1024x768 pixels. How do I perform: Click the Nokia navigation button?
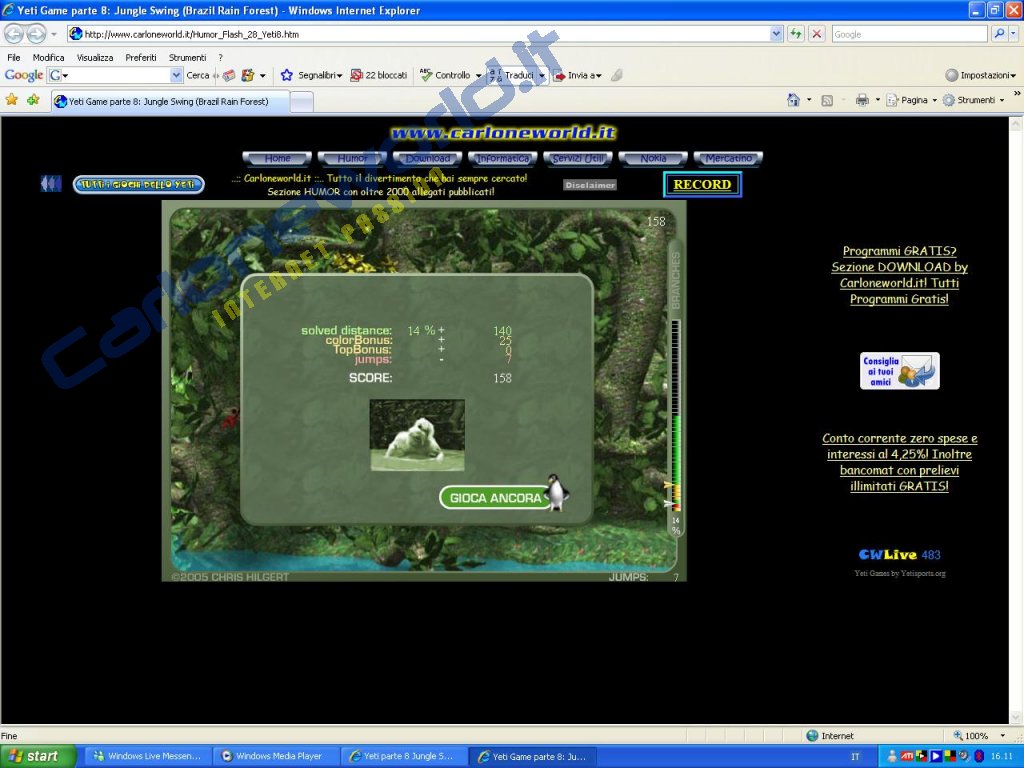click(x=653, y=158)
